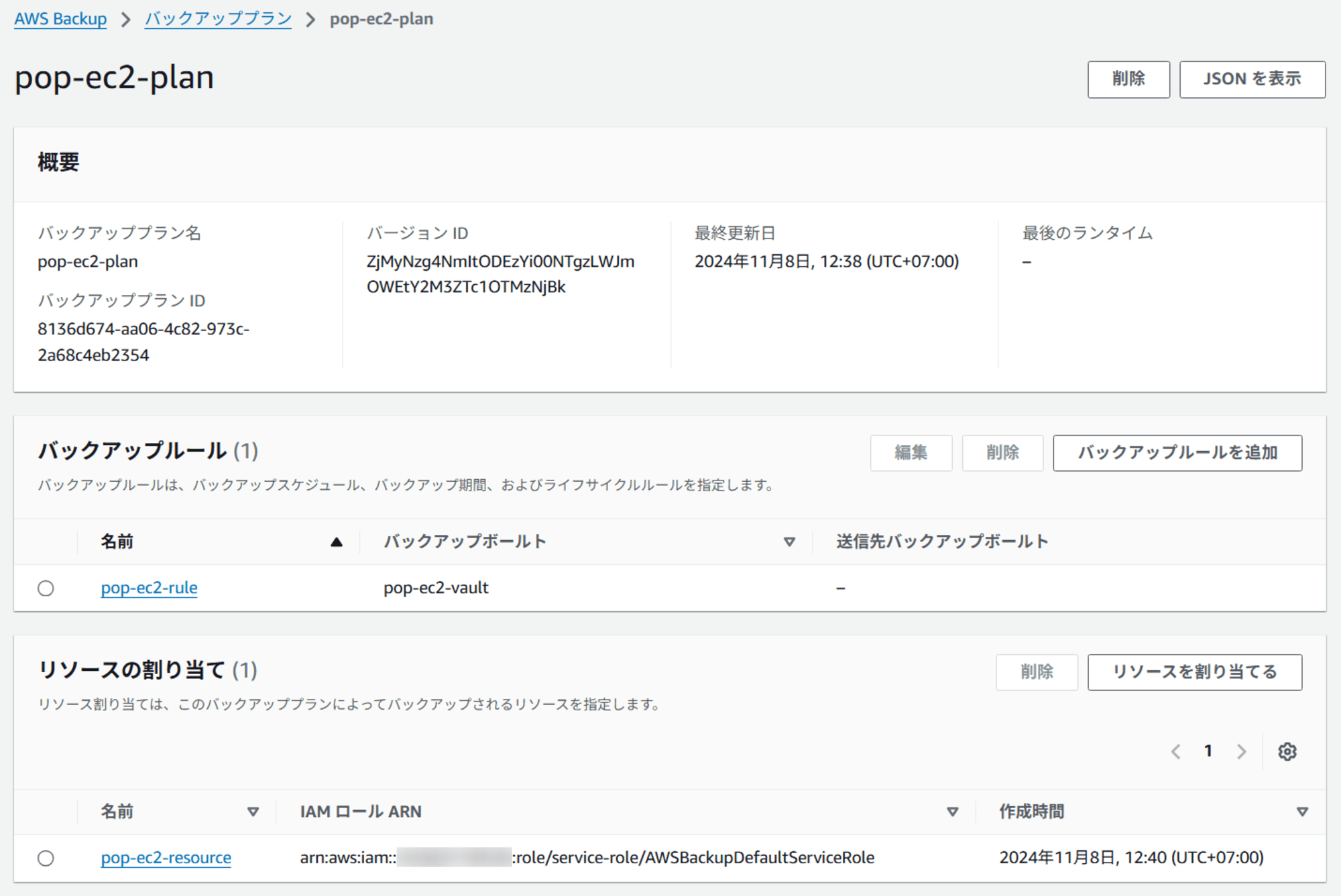The image size is (1341, 896).
Task: Click the chevron after AWS Backup breadcrumb
Action: pyautogui.click(x=126, y=19)
